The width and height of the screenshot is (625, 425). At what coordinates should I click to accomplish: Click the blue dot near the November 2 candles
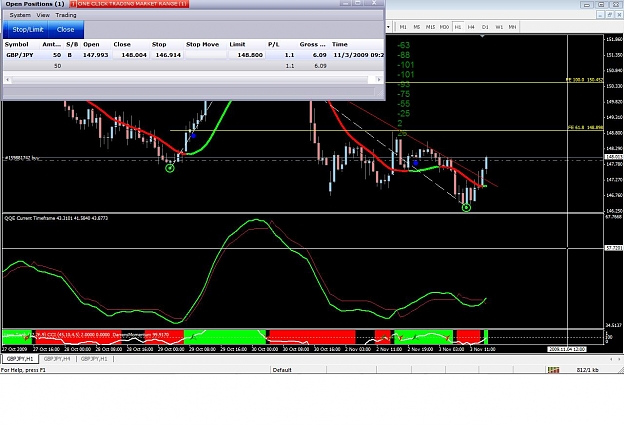(416, 163)
